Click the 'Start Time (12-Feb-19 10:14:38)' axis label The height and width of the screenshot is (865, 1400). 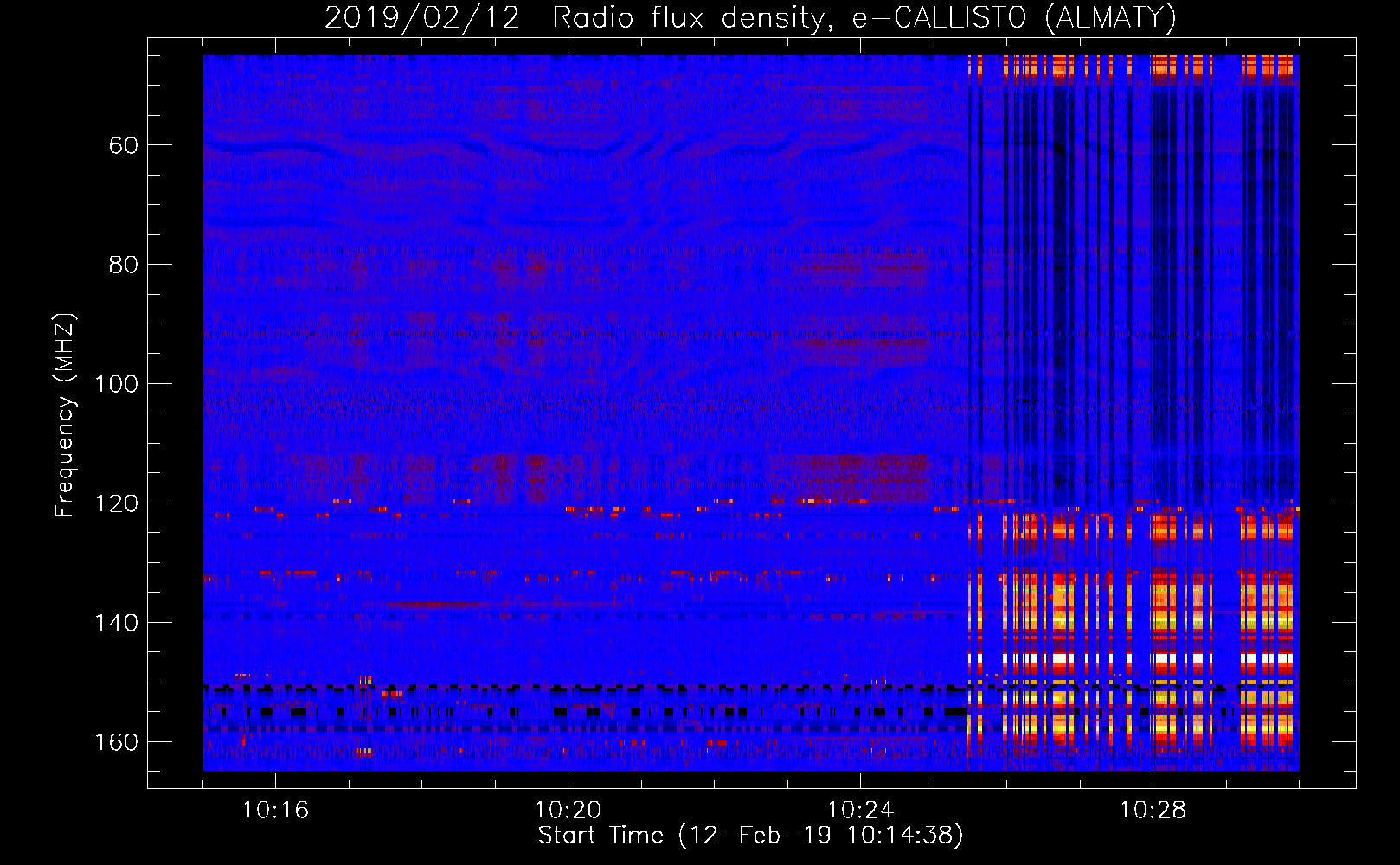tap(750, 836)
